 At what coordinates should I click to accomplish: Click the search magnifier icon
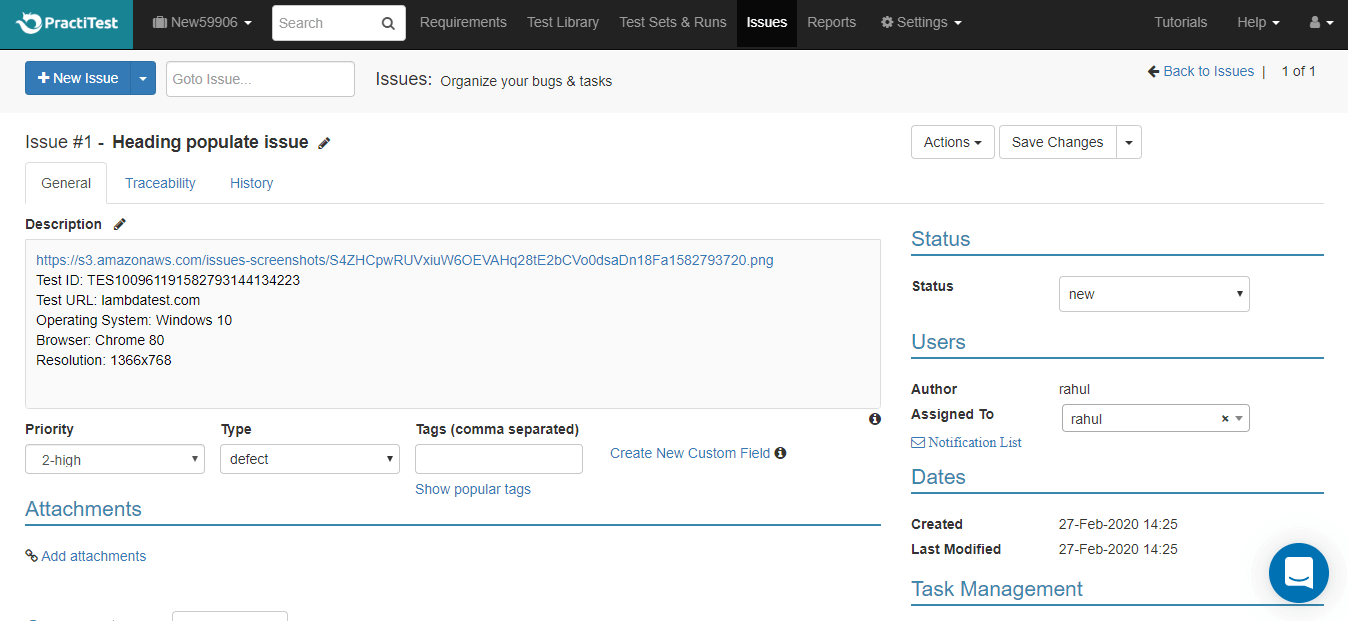[x=388, y=23]
